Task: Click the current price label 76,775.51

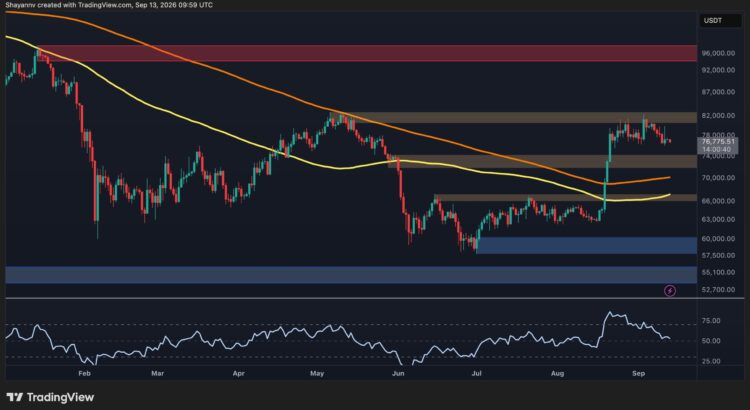Action: pos(718,142)
